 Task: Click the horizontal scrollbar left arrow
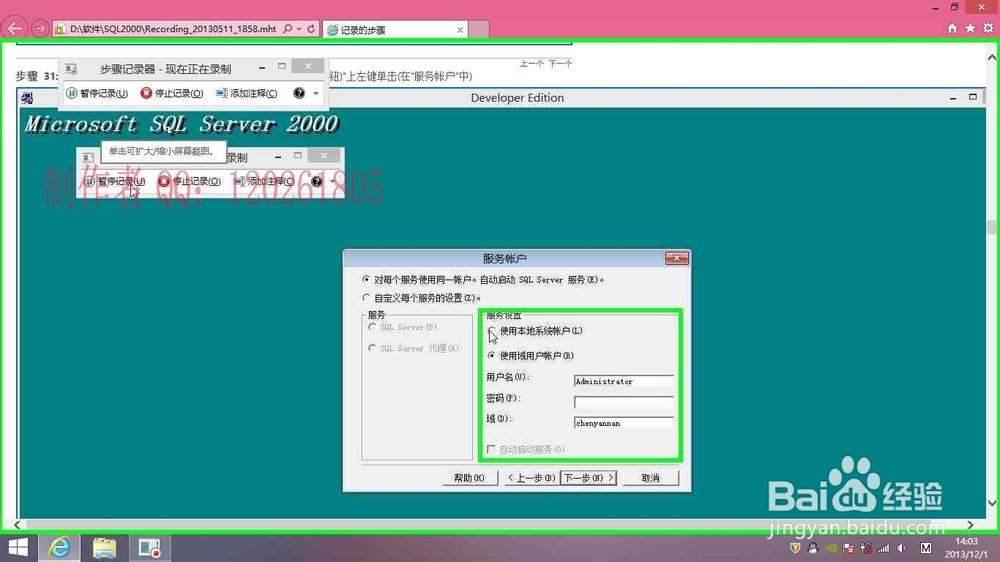click(x=17, y=524)
